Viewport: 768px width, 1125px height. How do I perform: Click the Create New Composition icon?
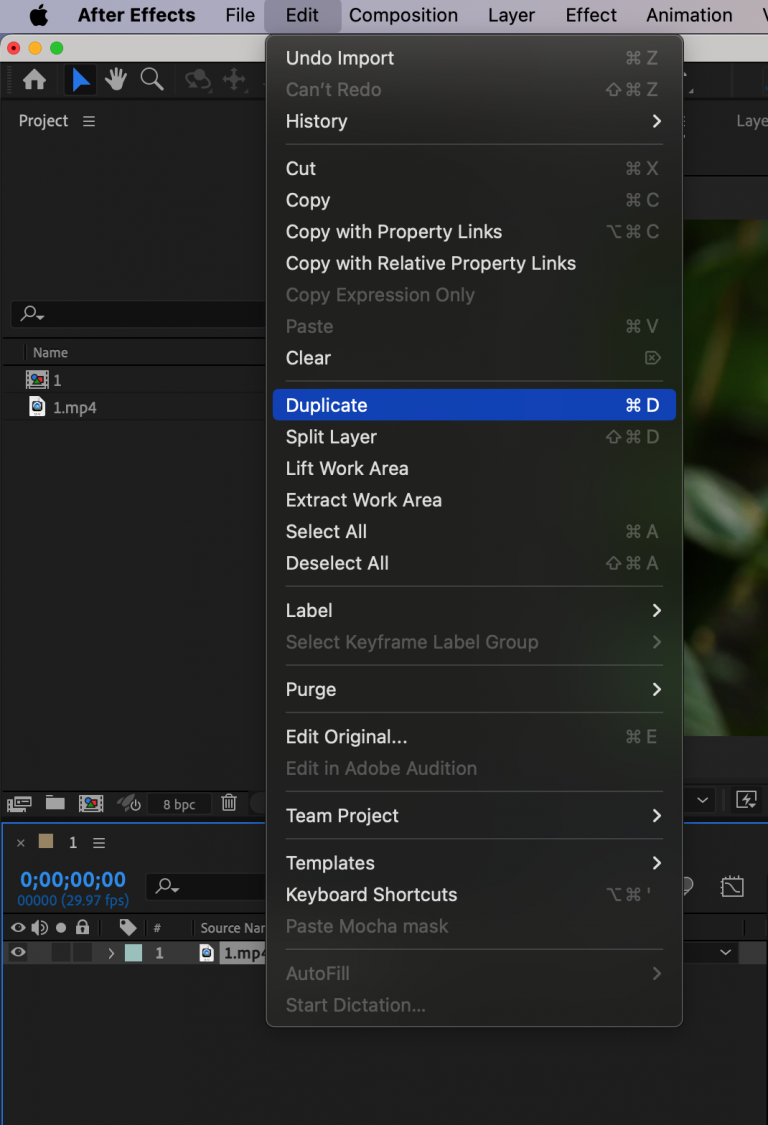pos(91,803)
